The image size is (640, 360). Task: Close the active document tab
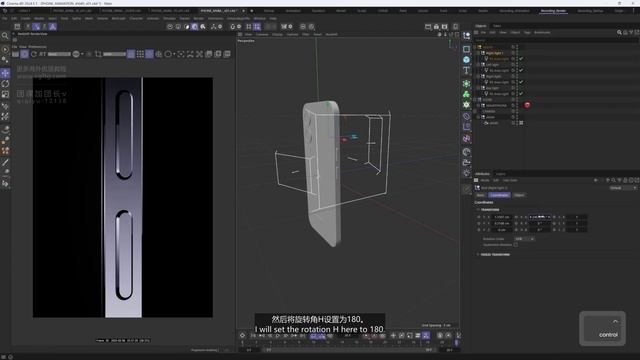pos(243,11)
